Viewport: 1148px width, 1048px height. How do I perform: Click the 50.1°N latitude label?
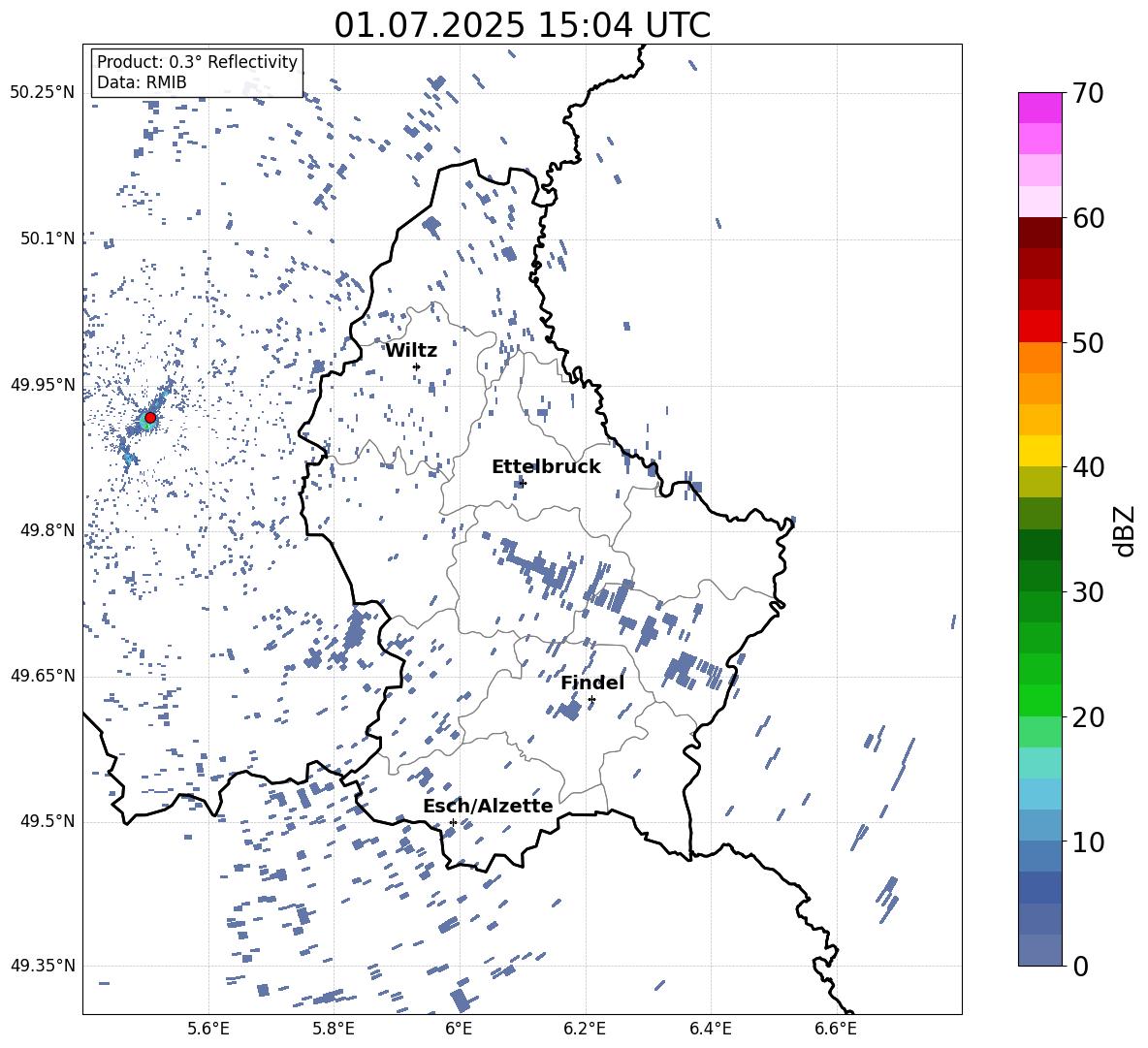pyautogui.click(x=48, y=239)
